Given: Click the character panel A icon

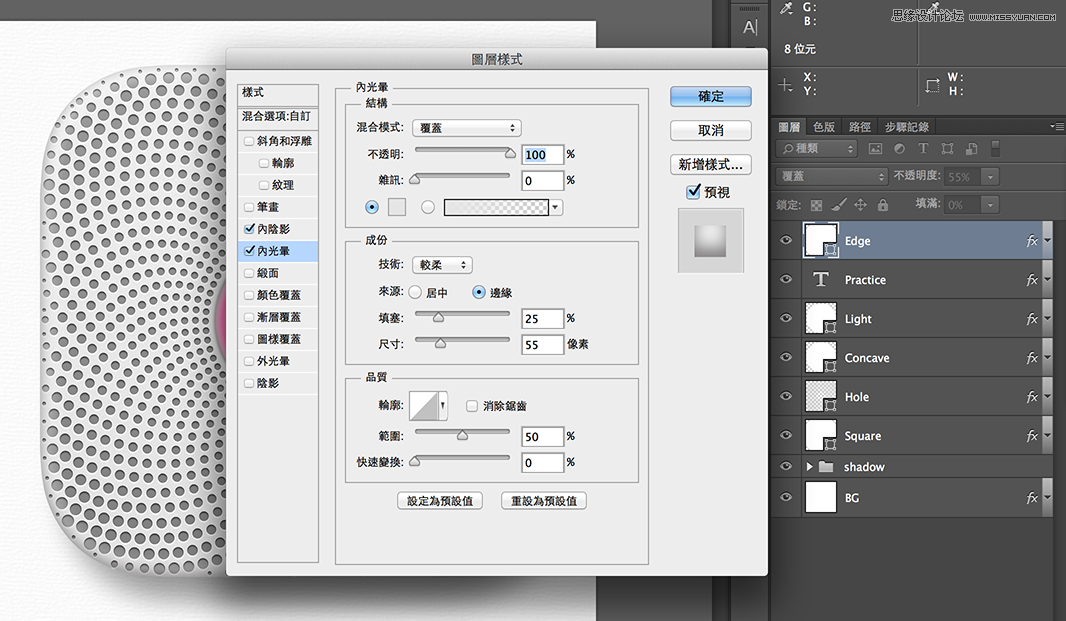Looking at the screenshot, I should pos(749,27).
